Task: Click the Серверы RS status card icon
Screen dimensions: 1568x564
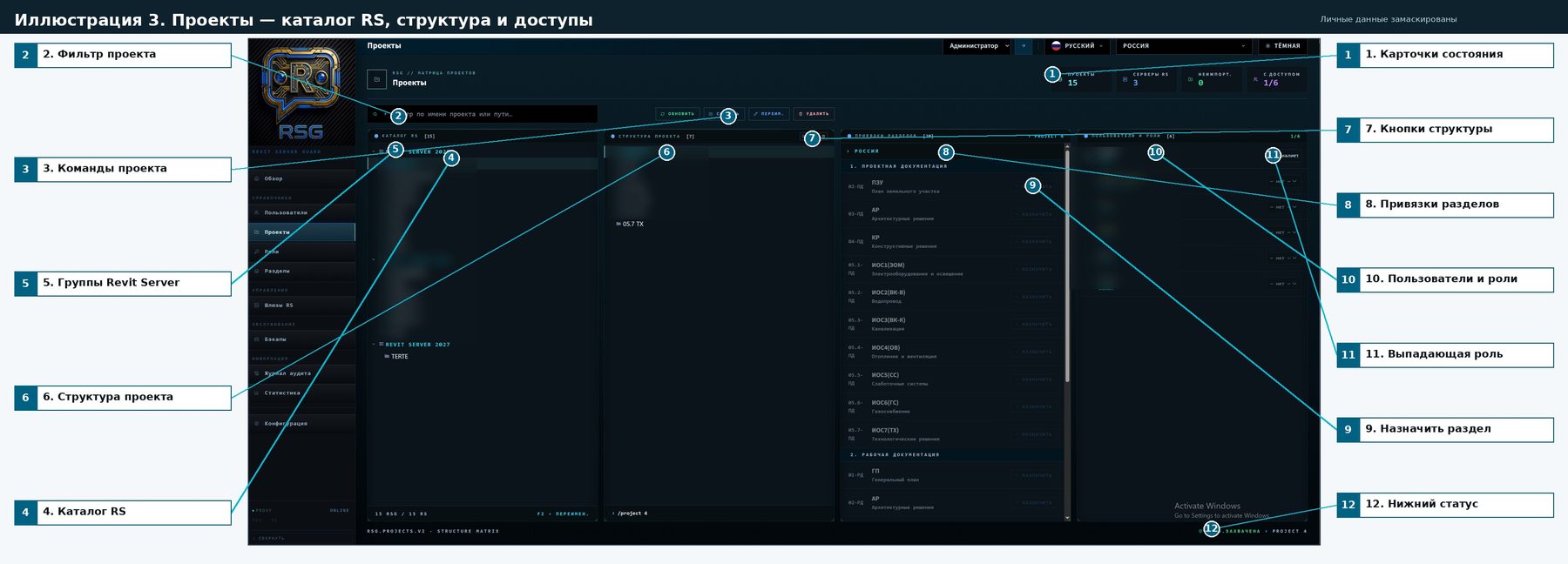Action: 1125,79
